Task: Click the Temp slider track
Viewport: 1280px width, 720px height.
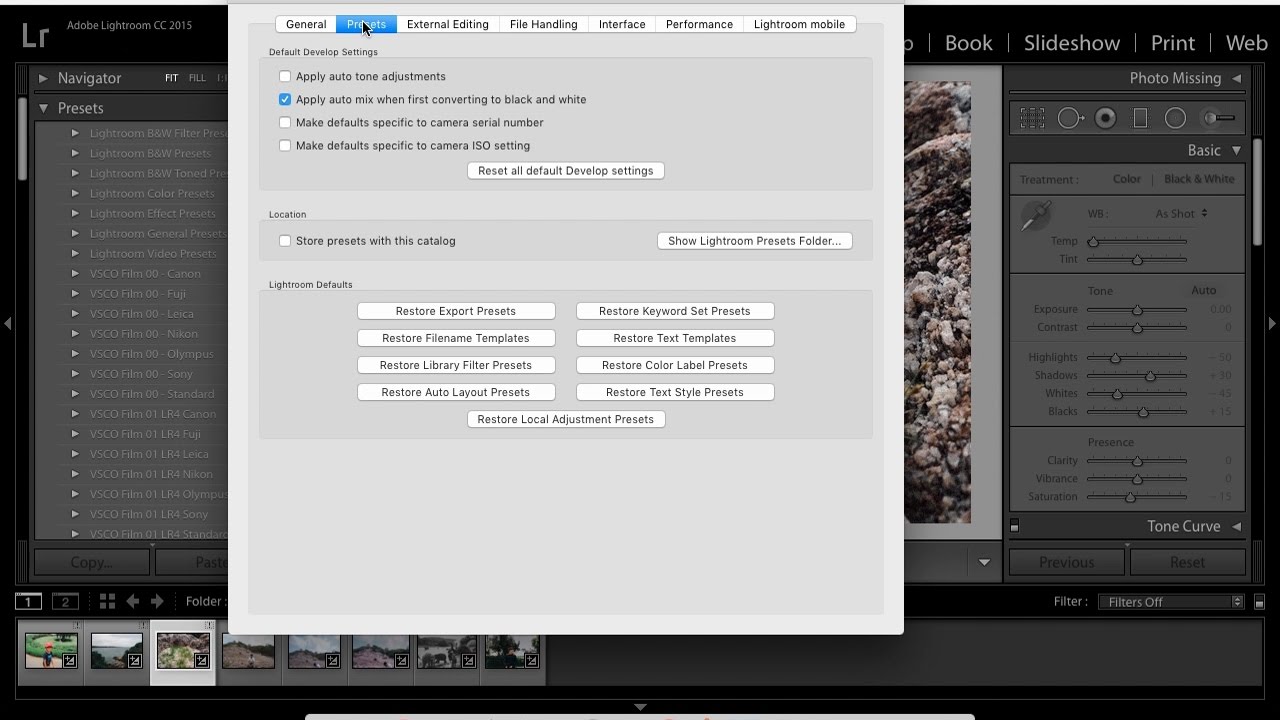Action: click(x=1137, y=241)
